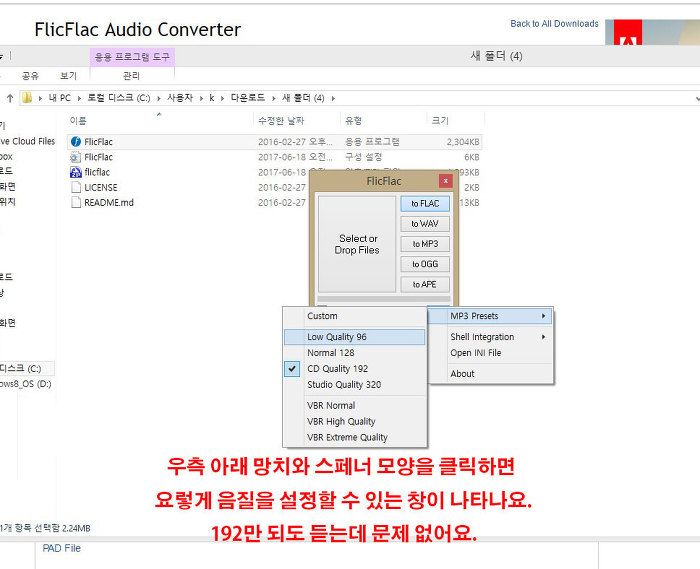Click the Up arrow in Explorer navigation

point(10,98)
